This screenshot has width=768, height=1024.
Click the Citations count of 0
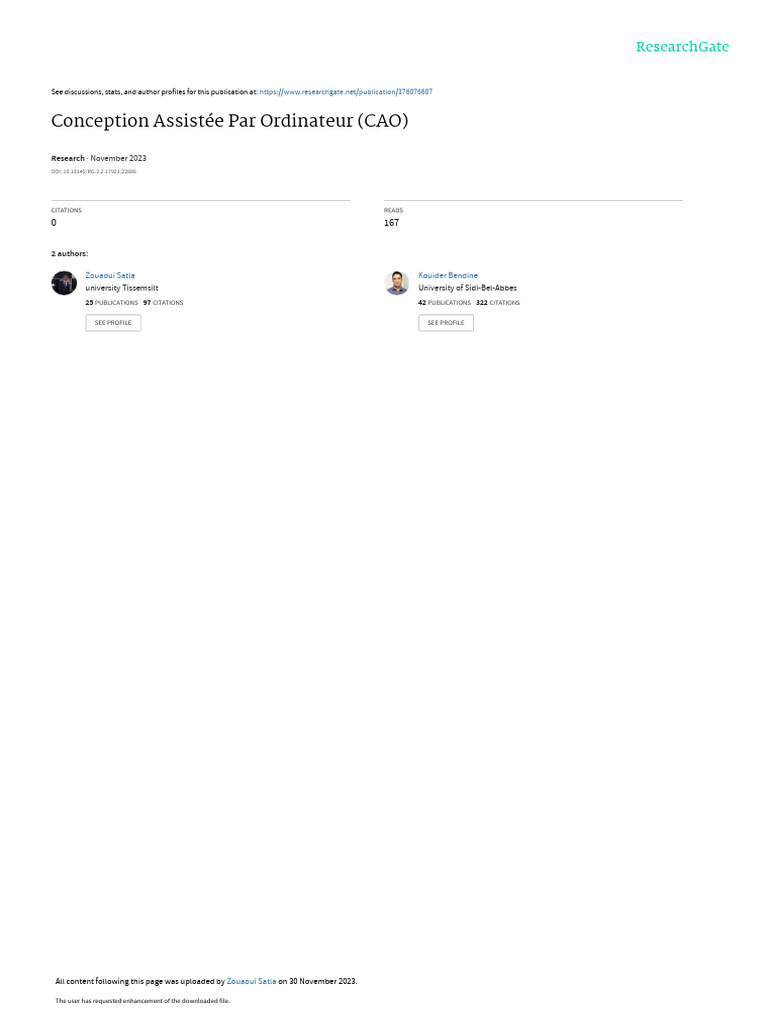(x=54, y=223)
